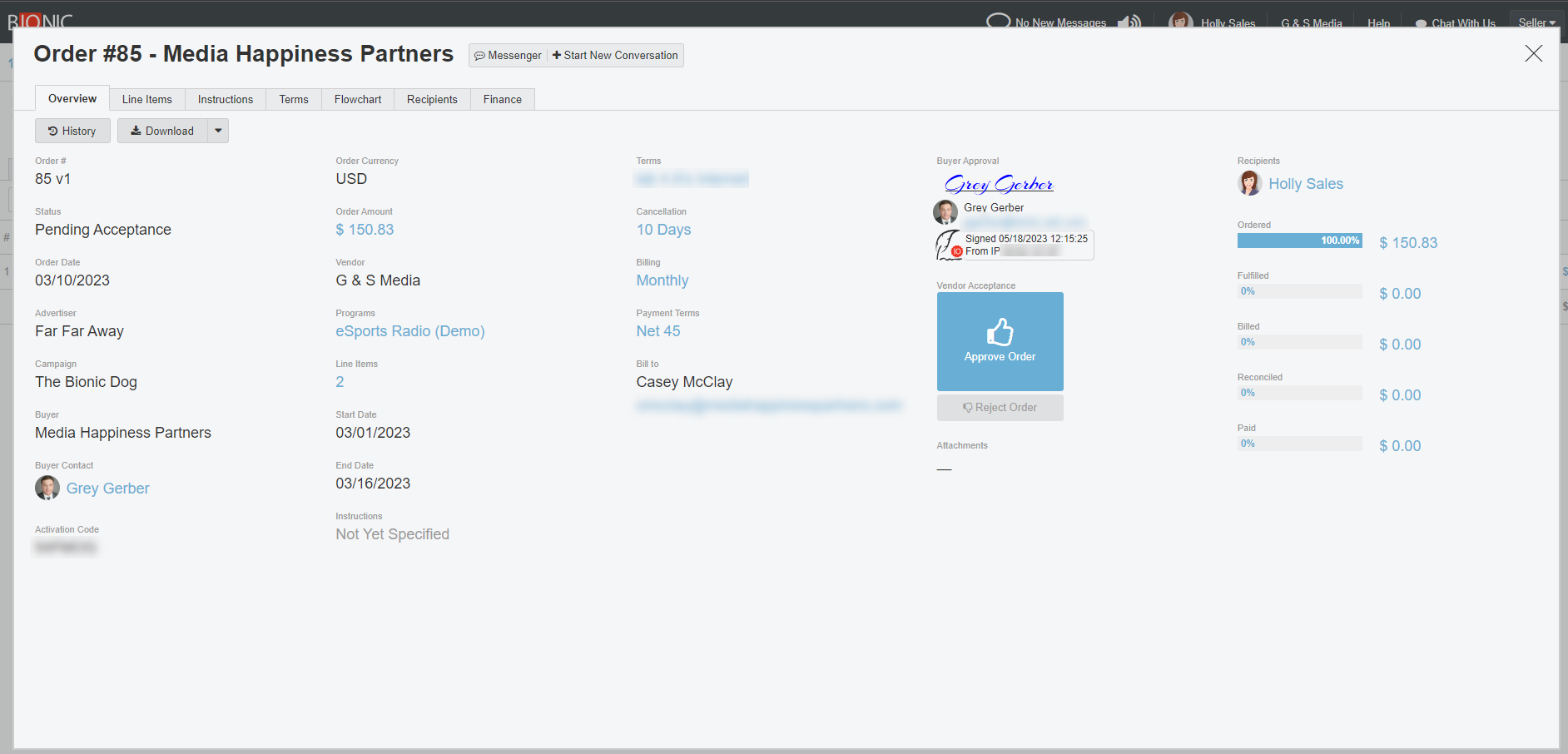Open the Seller dropdown menu
This screenshot has width=1568, height=754.
point(1536,22)
